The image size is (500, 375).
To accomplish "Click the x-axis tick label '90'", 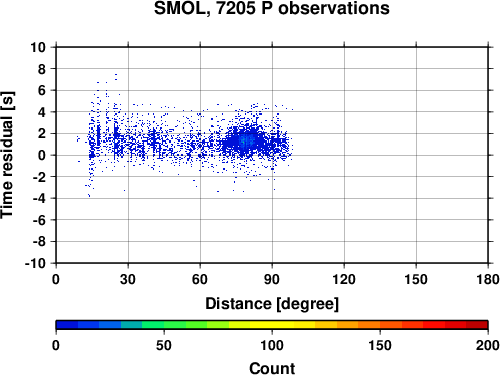I will tap(272, 279).
